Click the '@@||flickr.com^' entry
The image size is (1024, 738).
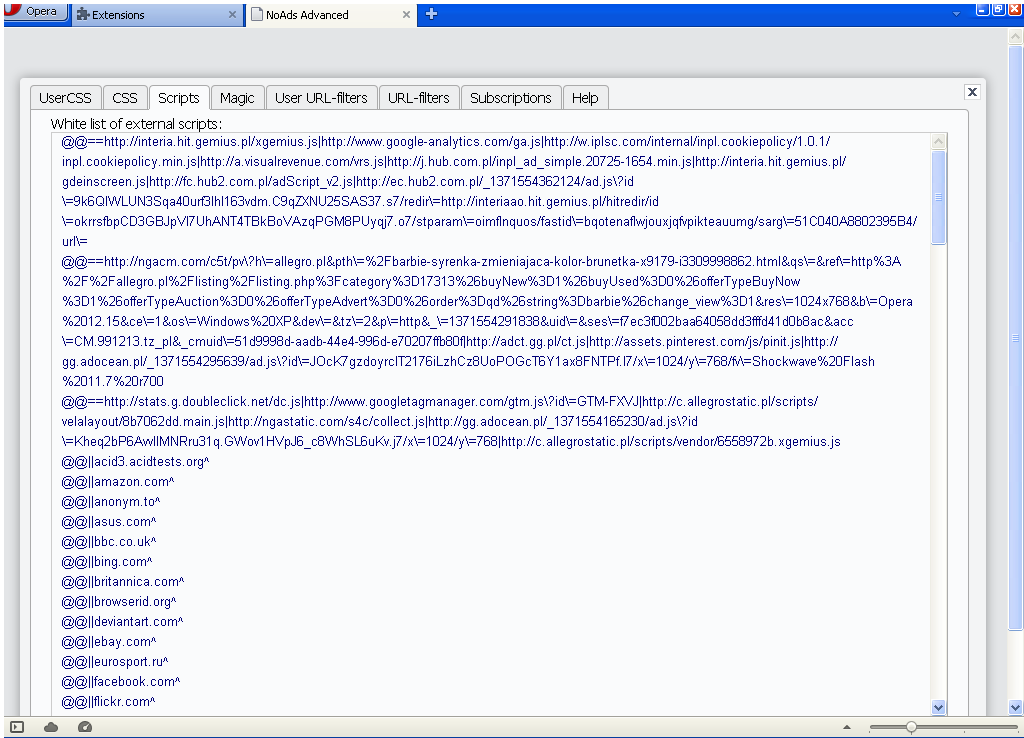pos(108,701)
